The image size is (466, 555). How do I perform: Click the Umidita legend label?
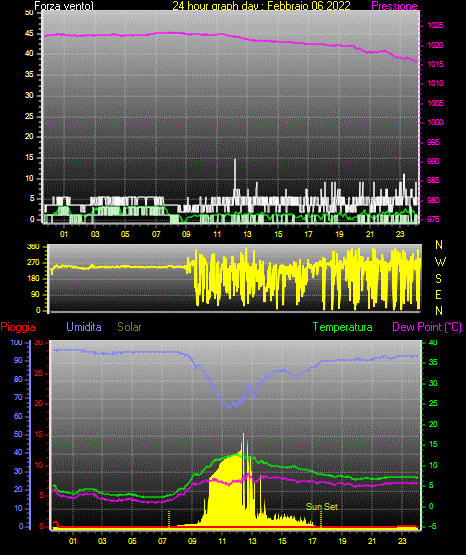[84, 327]
